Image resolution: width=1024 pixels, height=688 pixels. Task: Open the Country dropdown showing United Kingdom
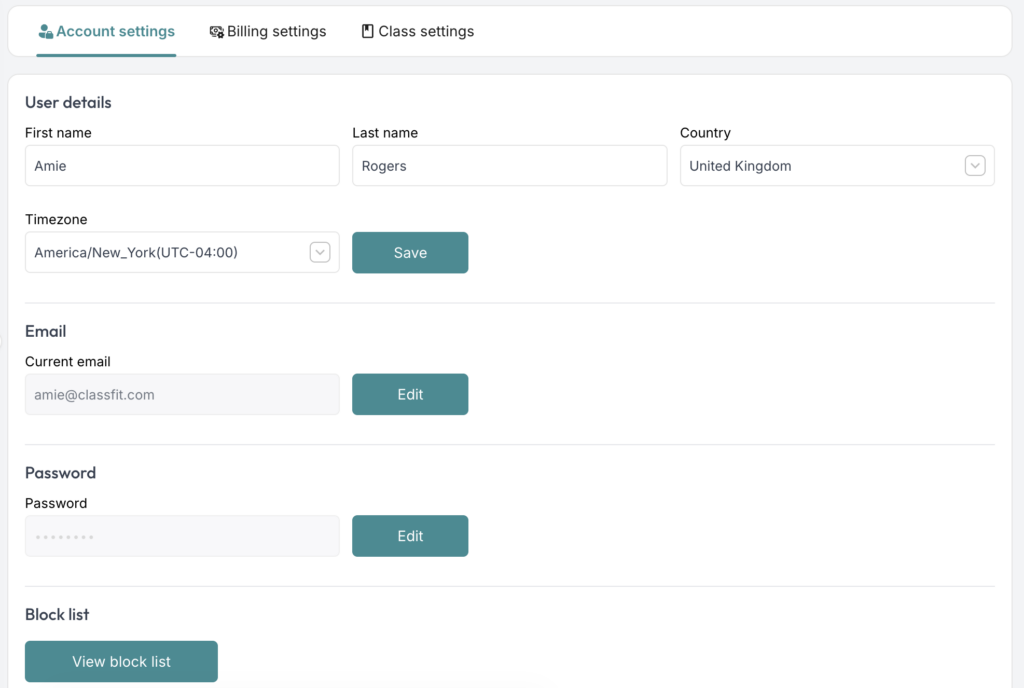tap(837, 166)
